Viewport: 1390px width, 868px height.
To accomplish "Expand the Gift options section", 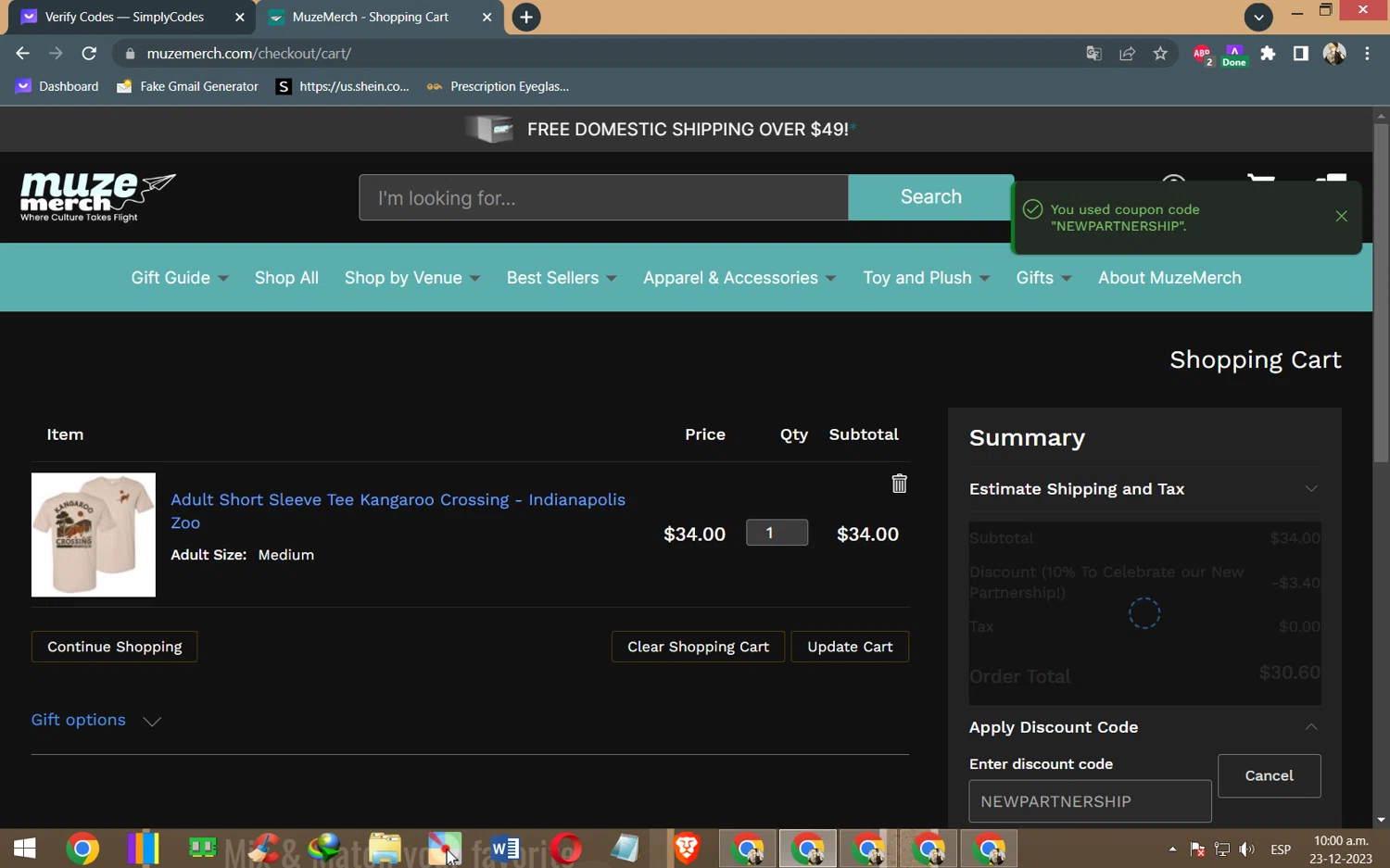I will click(96, 720).
